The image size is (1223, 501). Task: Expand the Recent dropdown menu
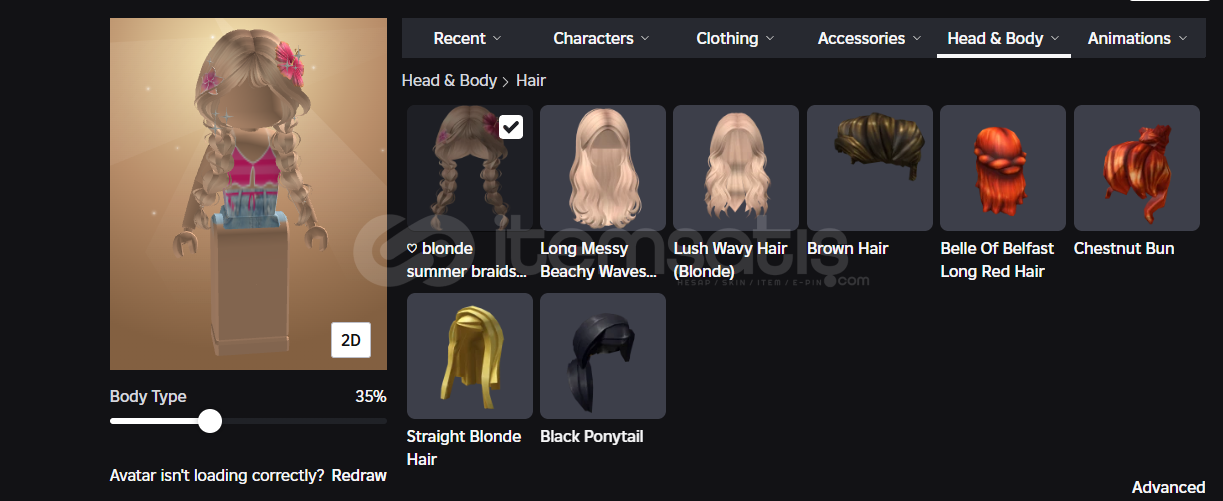pyautogui.click(x=468, y=38)
